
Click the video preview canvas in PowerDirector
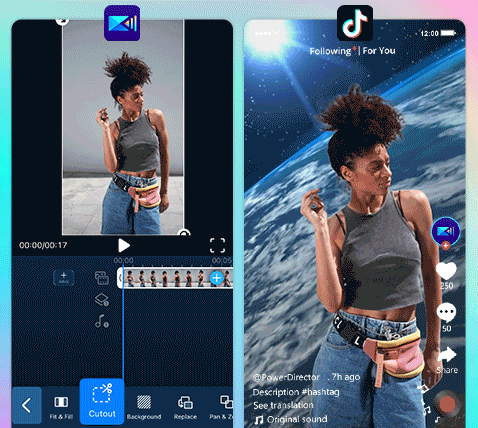pos(123,127)
